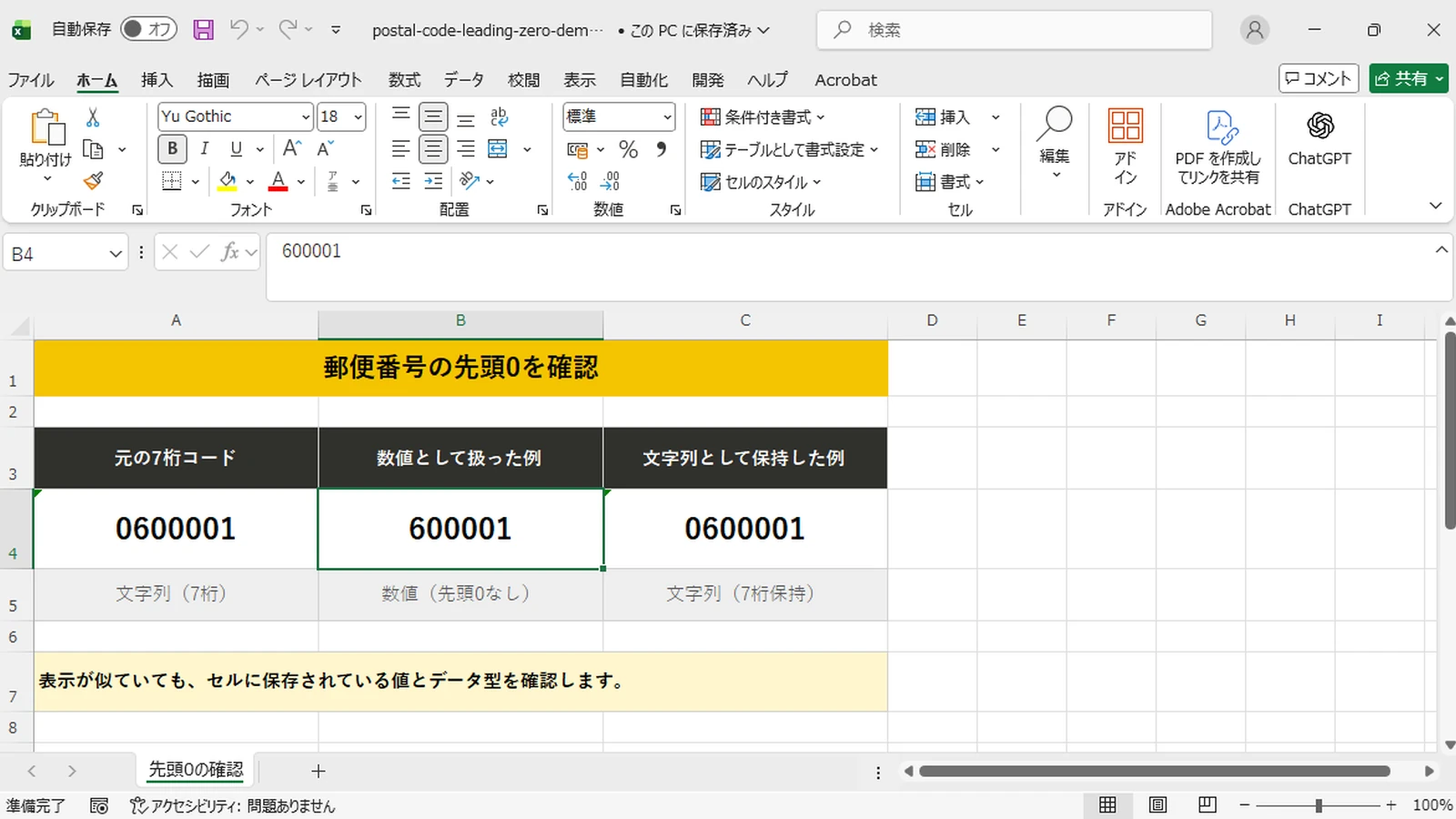The height and width of the screenshot is (819, 1456).
Task: Toggle Italic formatting
Action: point(205,148)
